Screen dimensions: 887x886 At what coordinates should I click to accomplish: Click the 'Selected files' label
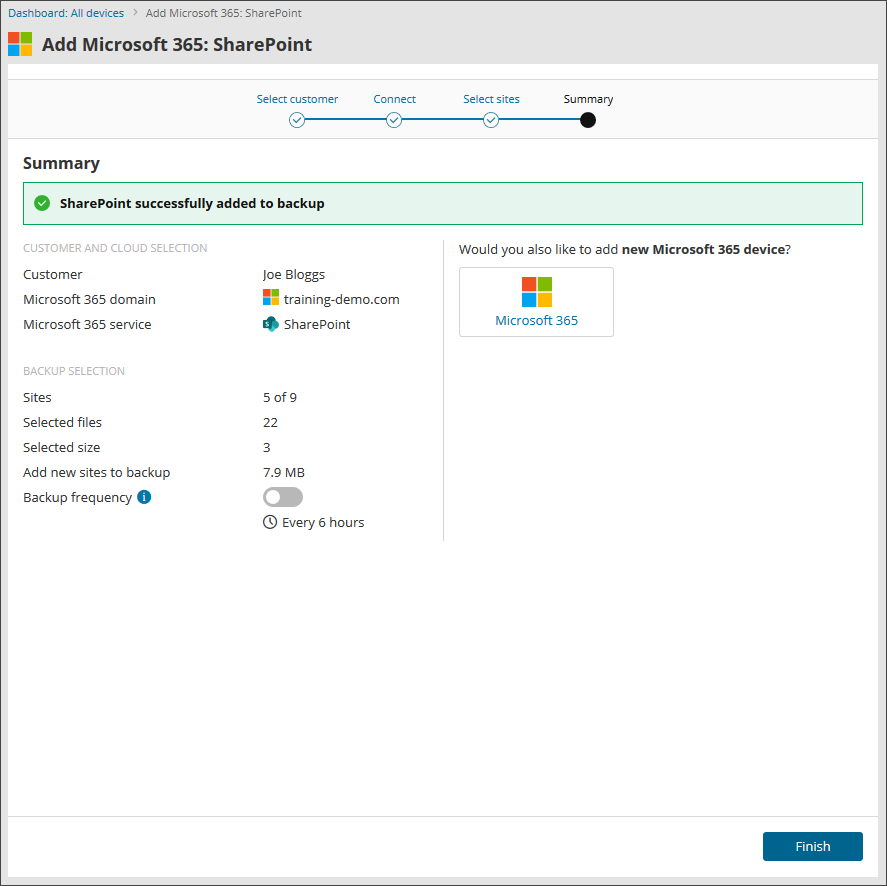pos(62,422)
